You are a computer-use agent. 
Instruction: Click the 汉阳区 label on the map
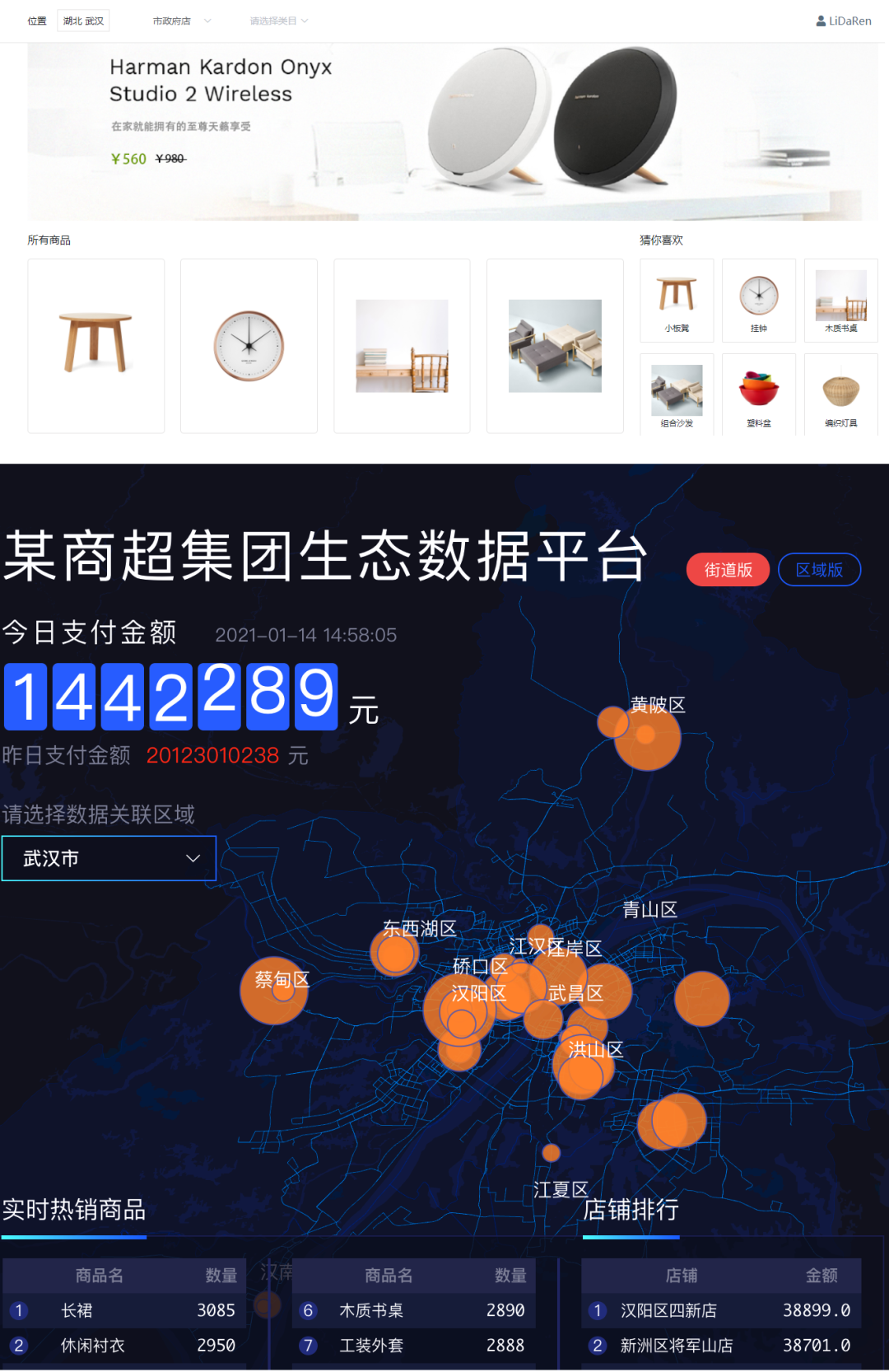[478, 993]
